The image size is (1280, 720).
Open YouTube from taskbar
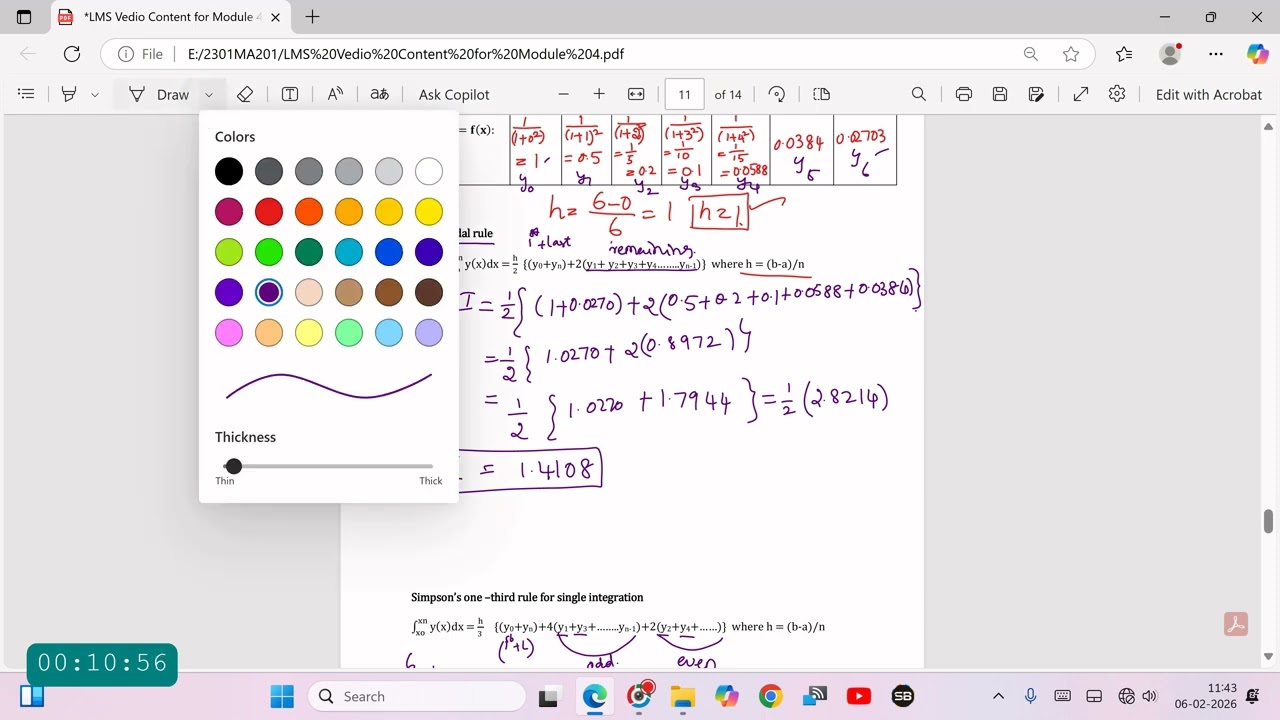(858, 696)
